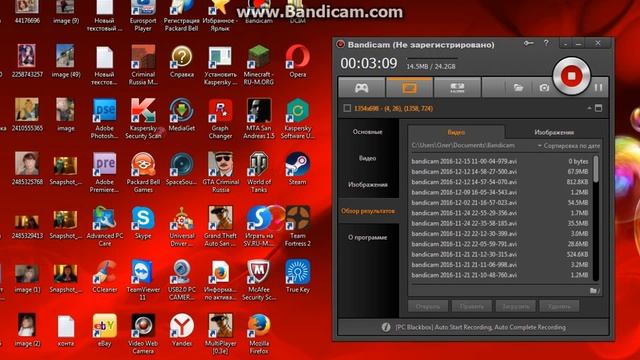
Task: Click the Править button
Action: 472,306
